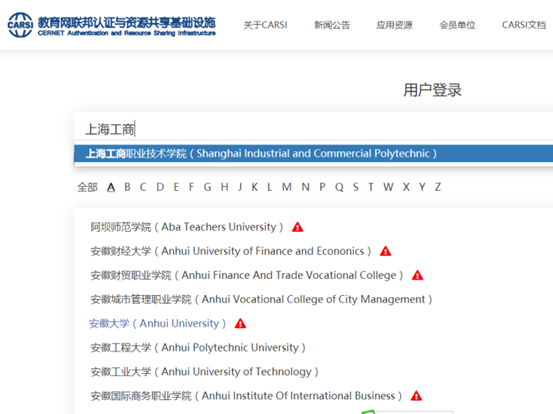This screenshot has height=414, width=553.
Task: Filter institutions by letter H
Action: point(225,187)
